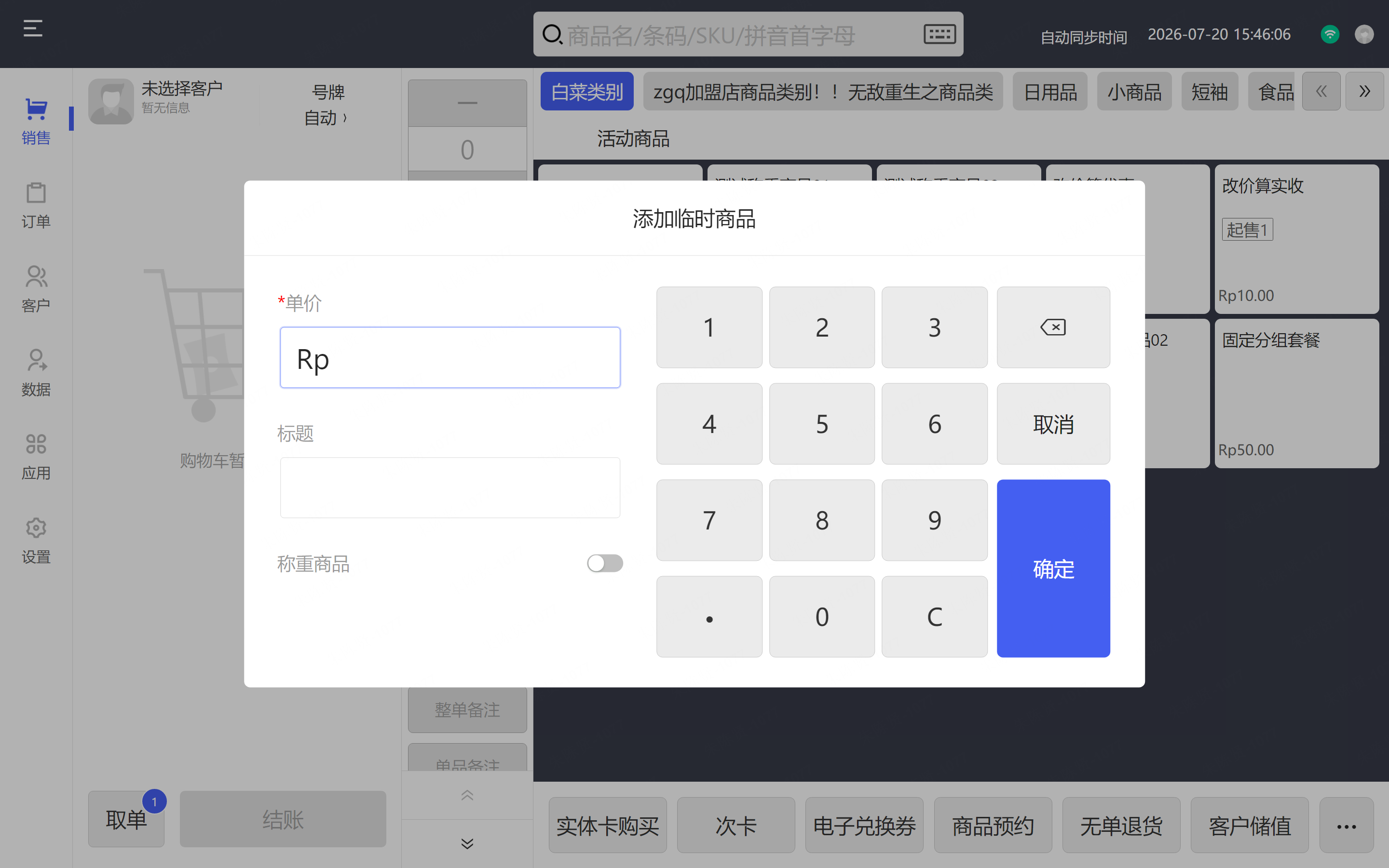This screenshot has height=868, width=1389.
Task: Click the 整单备注 button
Action: coord(467,710)
